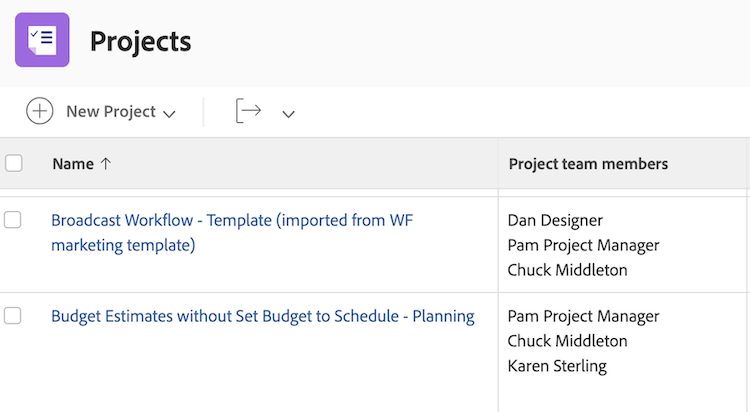Click Chuck Middleton in Budget Estimates row
The width and height of the screenshot is (750, 412).
[567, 341]
